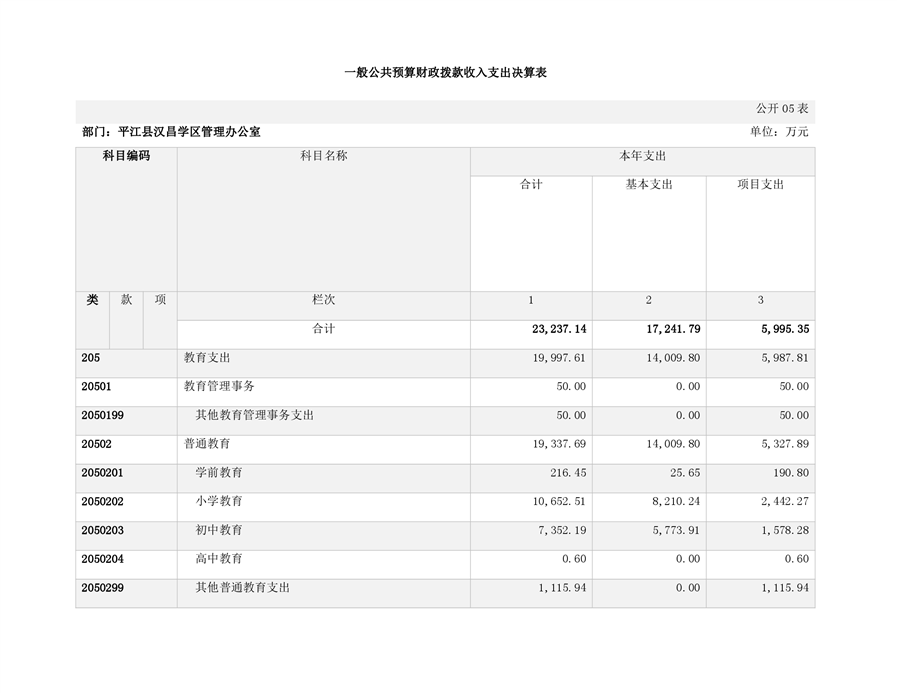This screenshot has width=897, height=693.
Task: Select the 科目编码 column header
Action: tap(126, 156)
